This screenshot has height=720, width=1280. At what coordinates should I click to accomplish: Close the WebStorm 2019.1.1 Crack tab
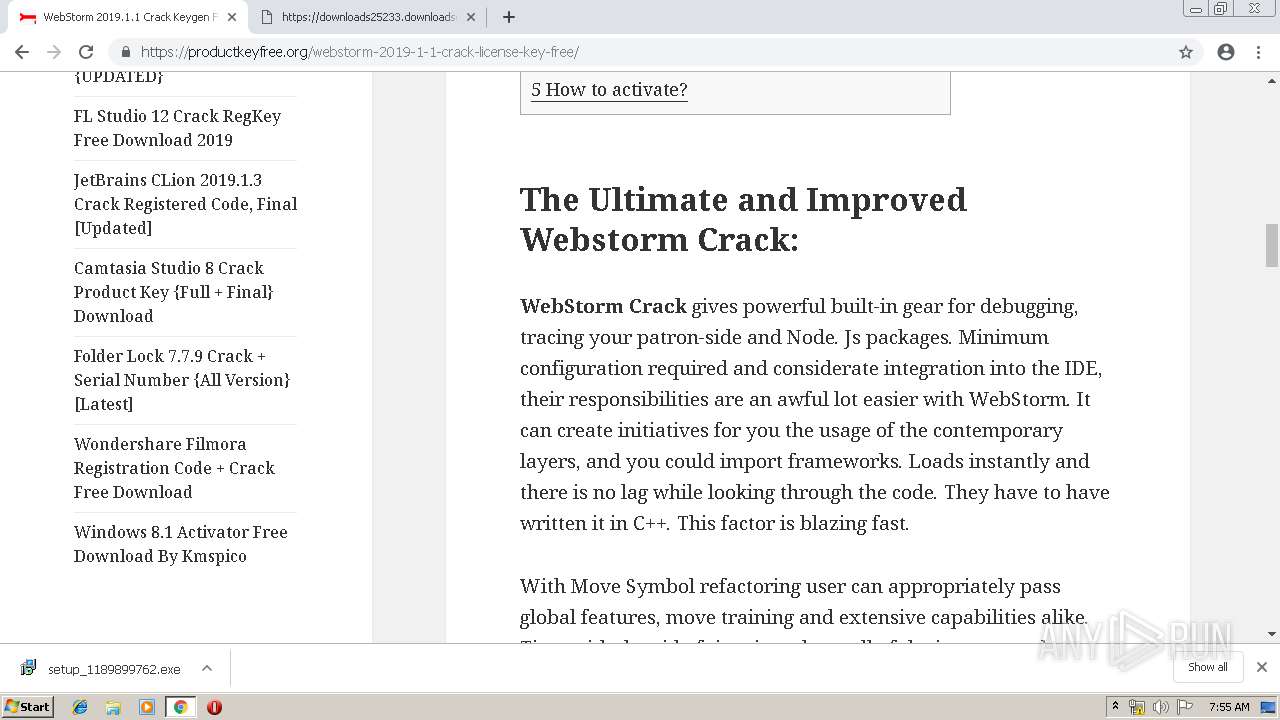(232, 17)
